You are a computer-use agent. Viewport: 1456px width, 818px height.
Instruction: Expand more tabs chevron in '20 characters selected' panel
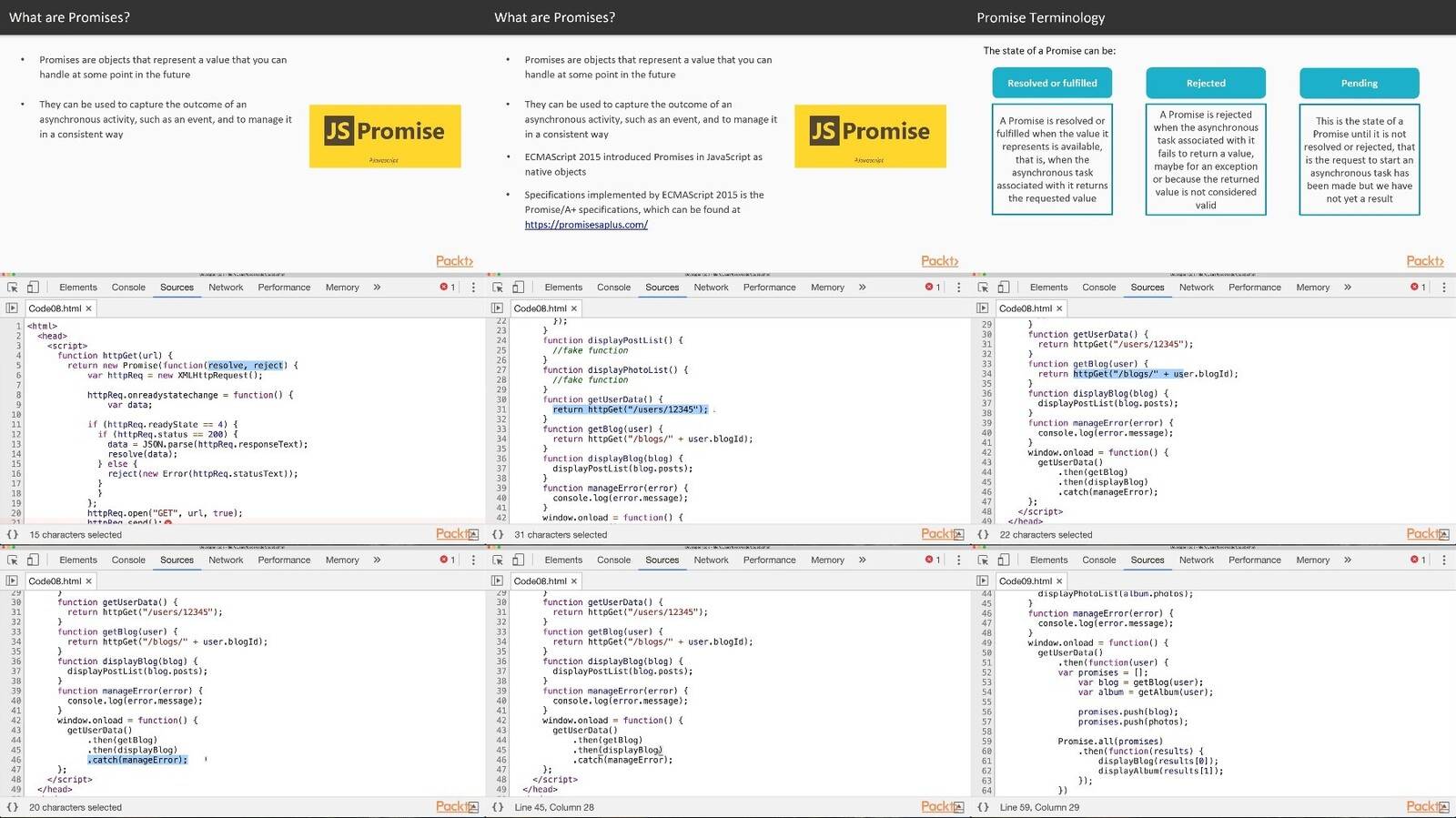[377, 560]
